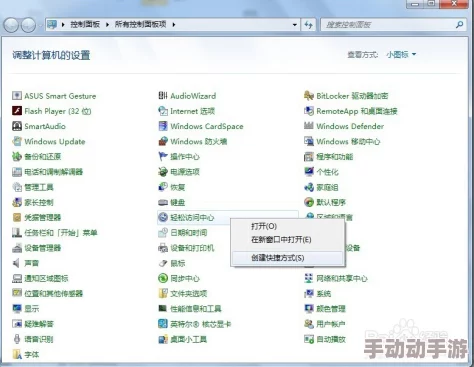Click the Back navigation button
Viewport: 474px width, 367px height.
(x=11, y=24)
